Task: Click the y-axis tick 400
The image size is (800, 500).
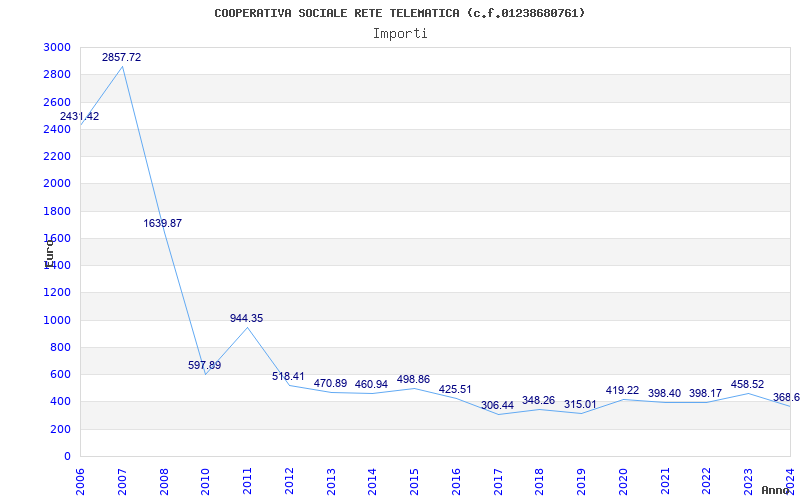Action: [x=61, y=402]
